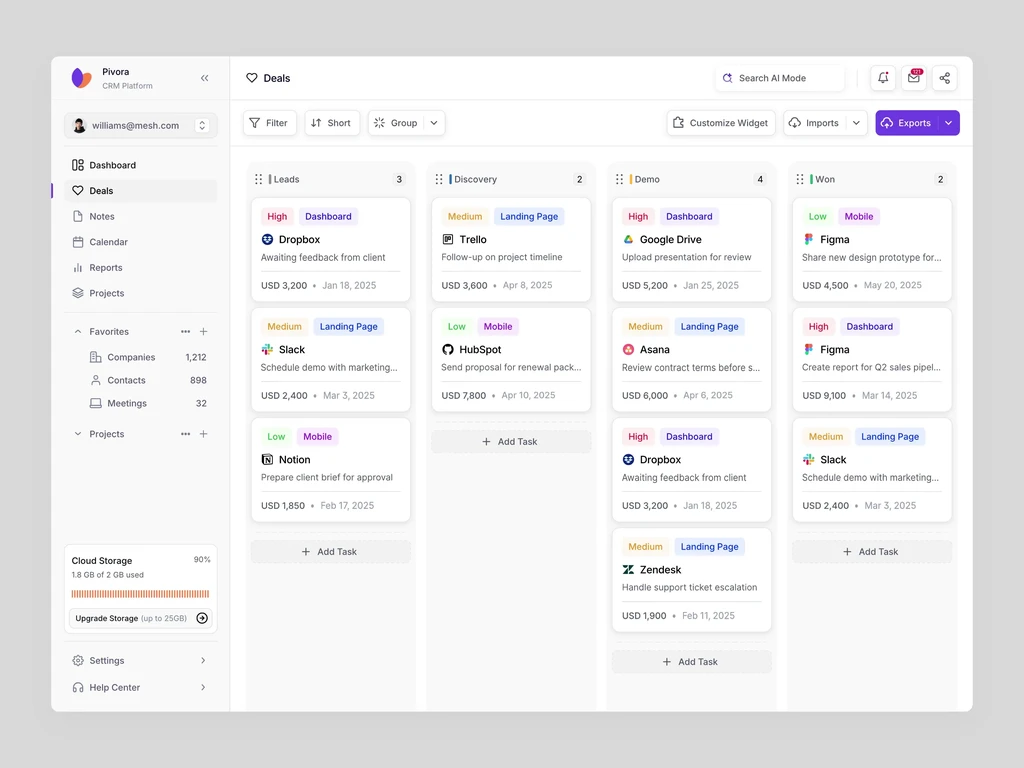Go to Dashboard in sidebar

pos(140,165)
